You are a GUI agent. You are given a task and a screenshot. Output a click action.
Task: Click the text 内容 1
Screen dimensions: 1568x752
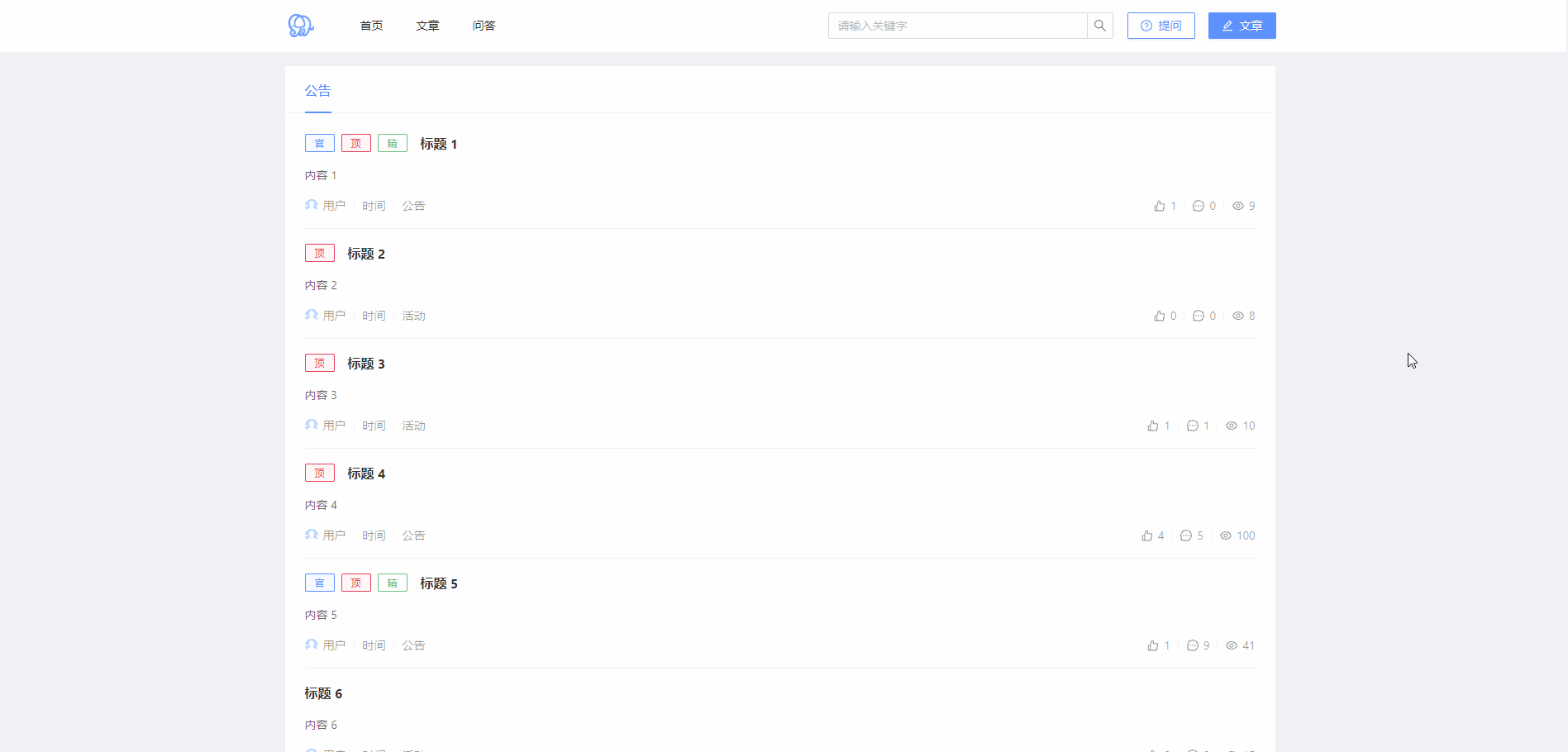(321, 175)
